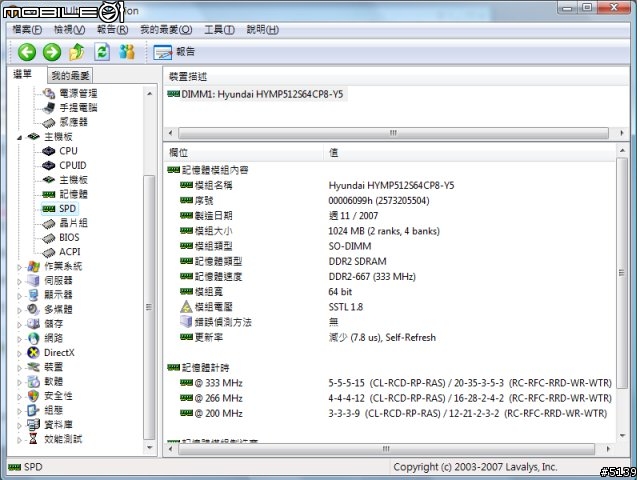Click the 軟體 tree icon
Viewport: 640px width, 480px height.
point(33,382)
